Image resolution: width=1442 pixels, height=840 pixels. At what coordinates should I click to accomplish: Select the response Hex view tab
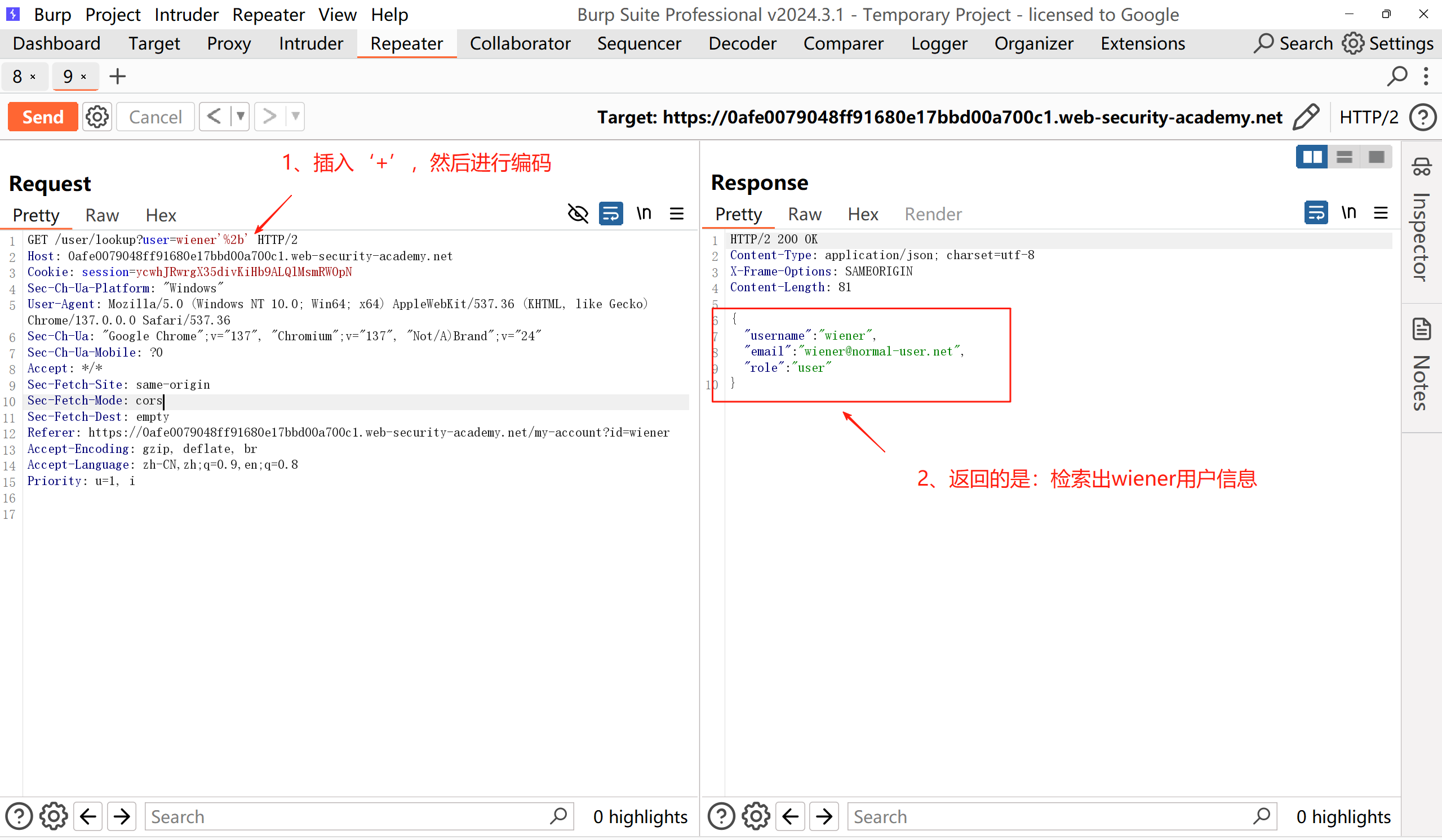(862, 214)
